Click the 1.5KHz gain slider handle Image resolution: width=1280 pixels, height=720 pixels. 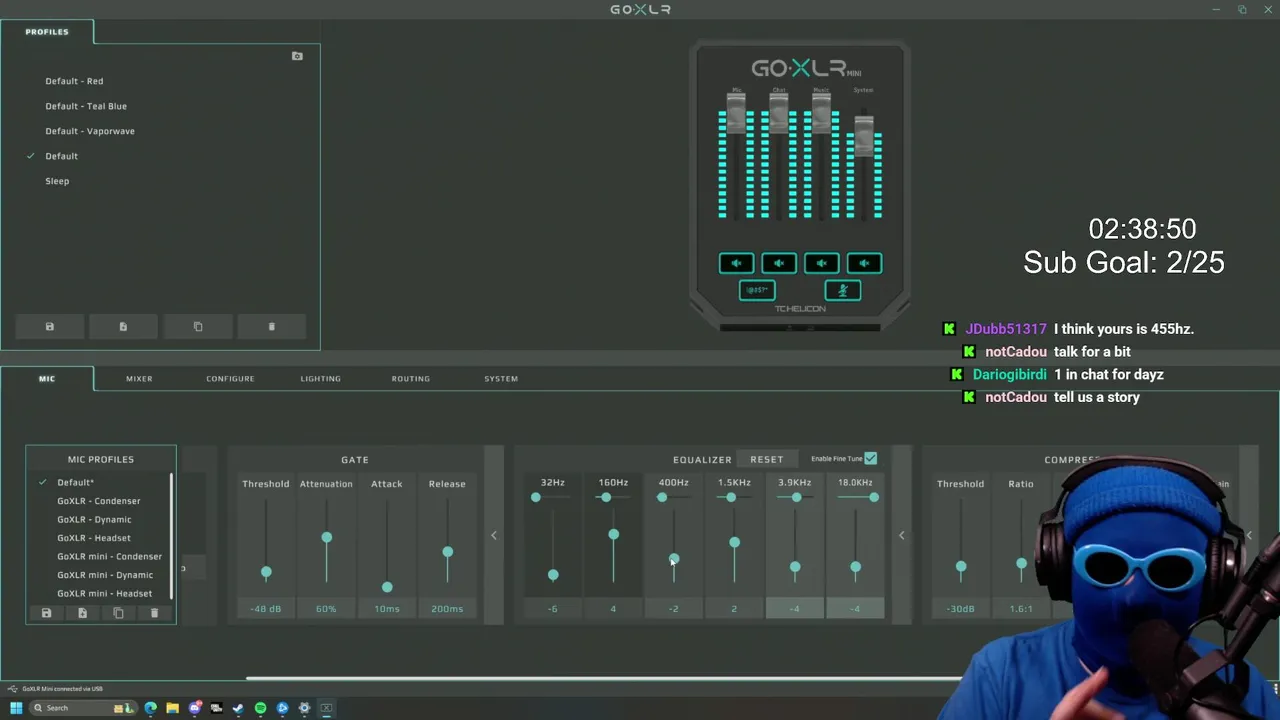click(x=734, y=543)
